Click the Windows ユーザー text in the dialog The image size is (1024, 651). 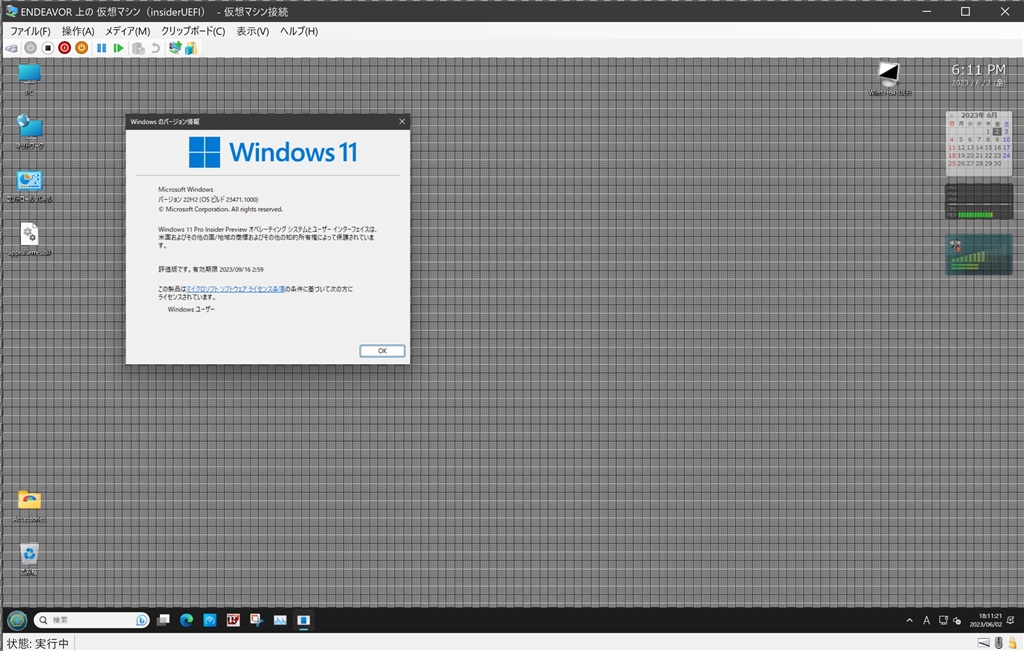click(x=191, y=309)
